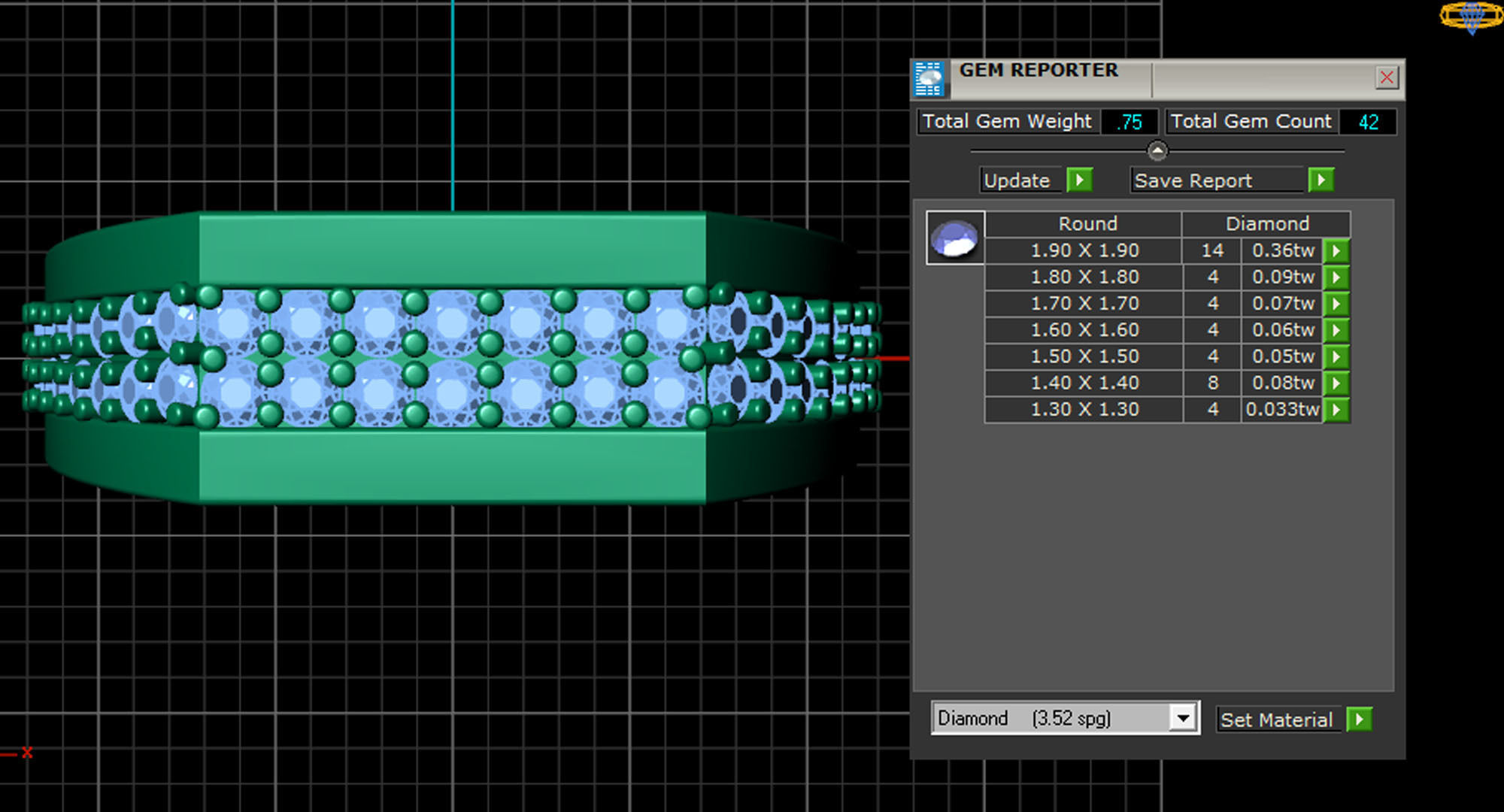Screen dimensions: 1504x812
Task: Click green arrow beside Save Report
Action: (1321, 180)
